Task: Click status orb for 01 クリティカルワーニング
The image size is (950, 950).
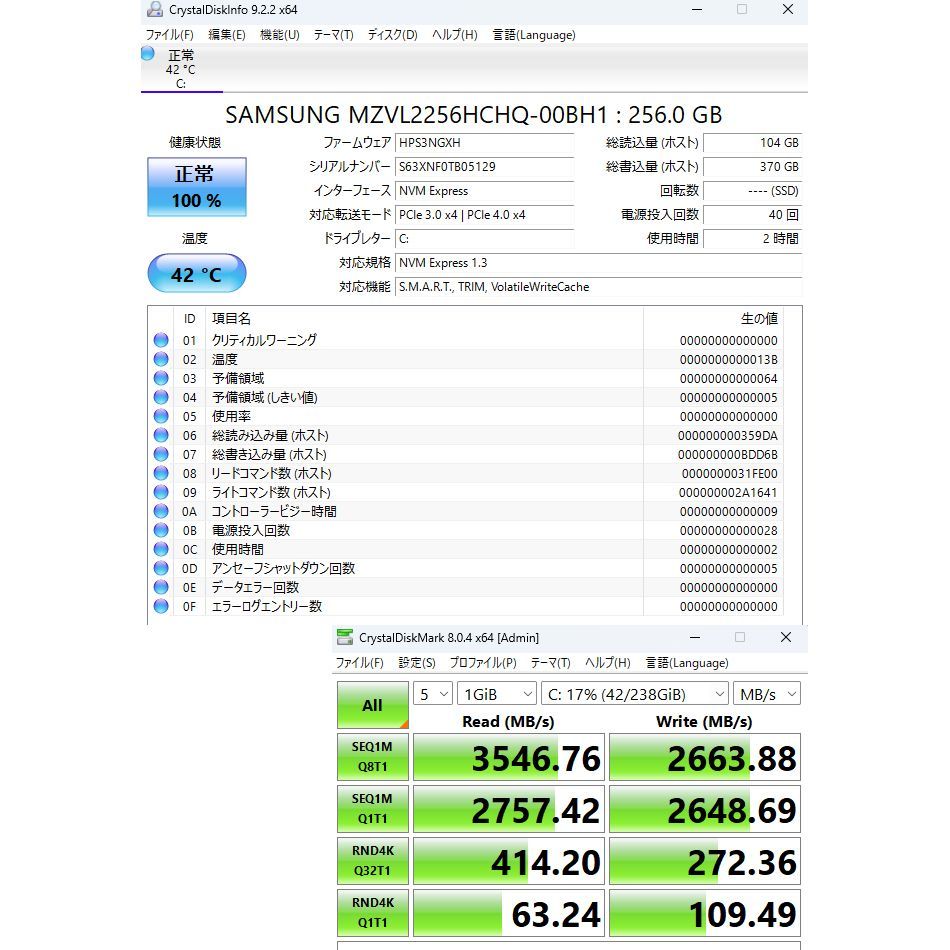Action: (x=161, y=340)
